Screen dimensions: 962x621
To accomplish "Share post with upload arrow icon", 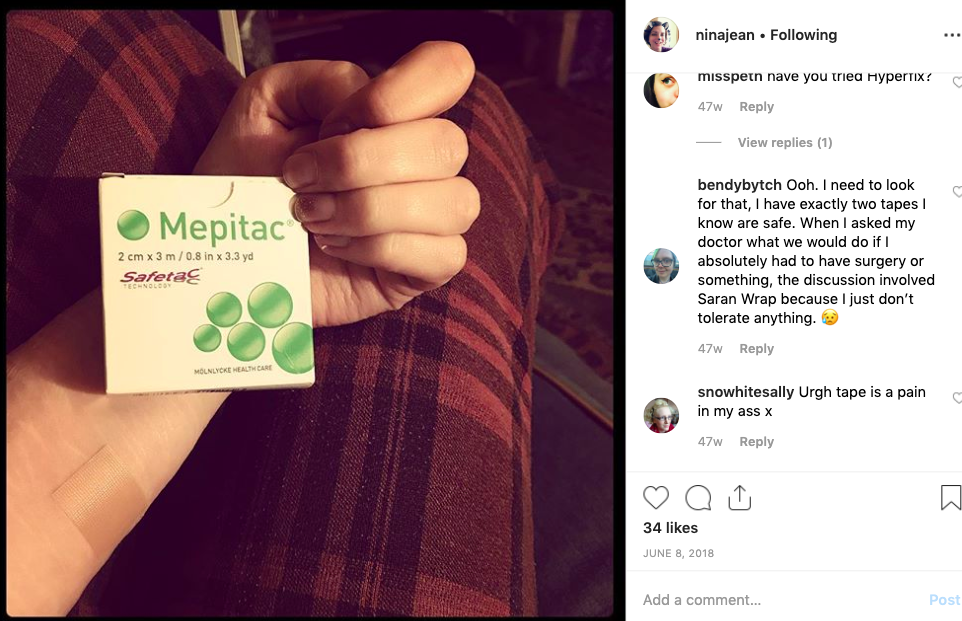I will click(x=739, y=498).
